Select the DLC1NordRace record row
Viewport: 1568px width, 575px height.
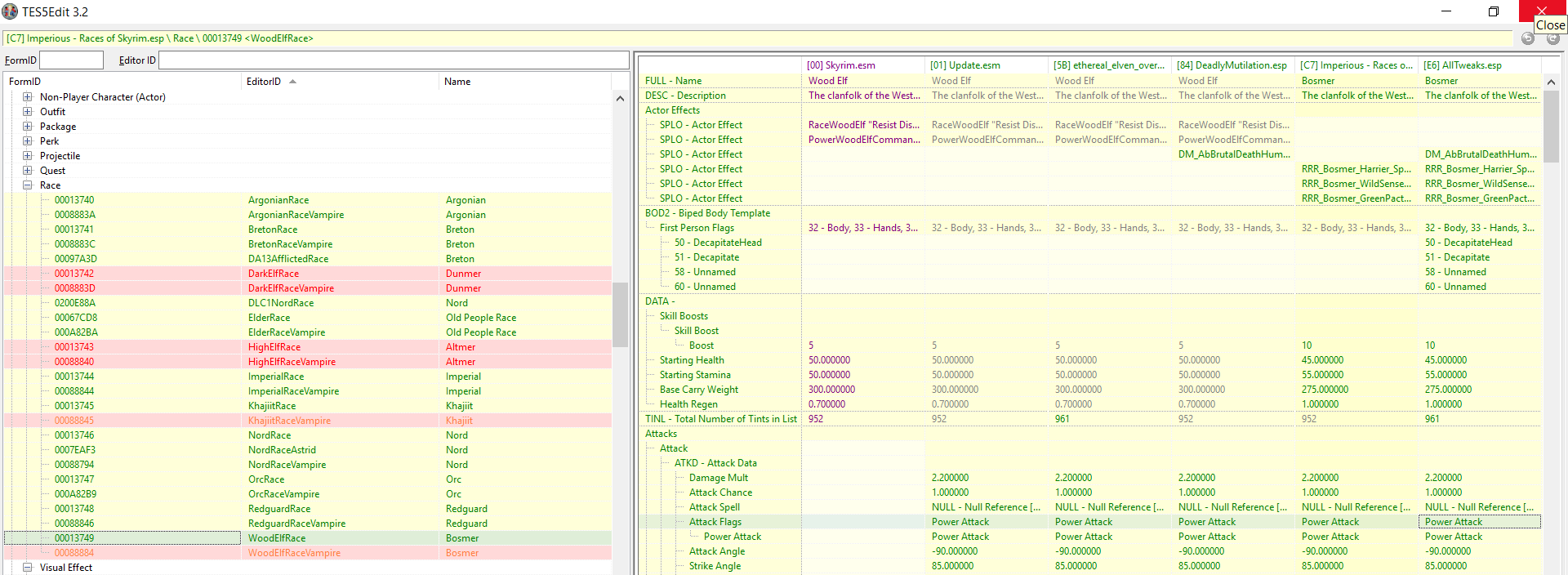pyautogui.click(x=307, y=303)
